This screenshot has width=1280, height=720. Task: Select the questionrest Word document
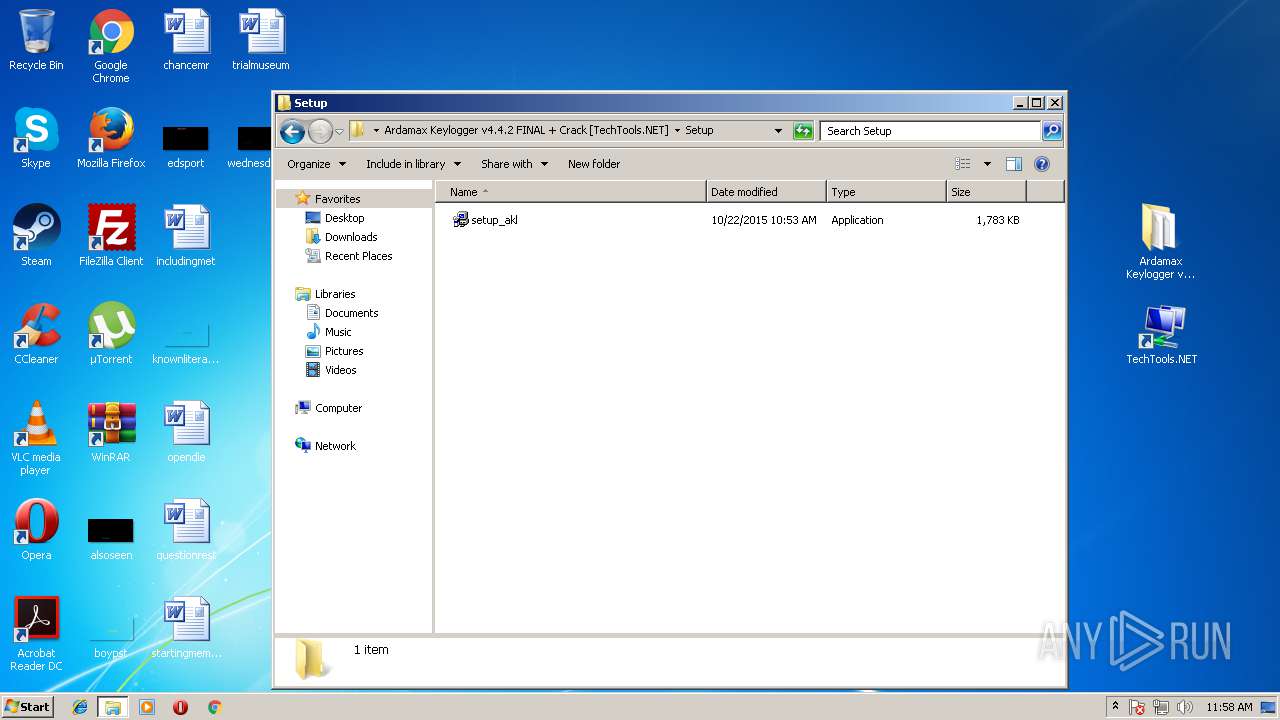pos(186,530)
